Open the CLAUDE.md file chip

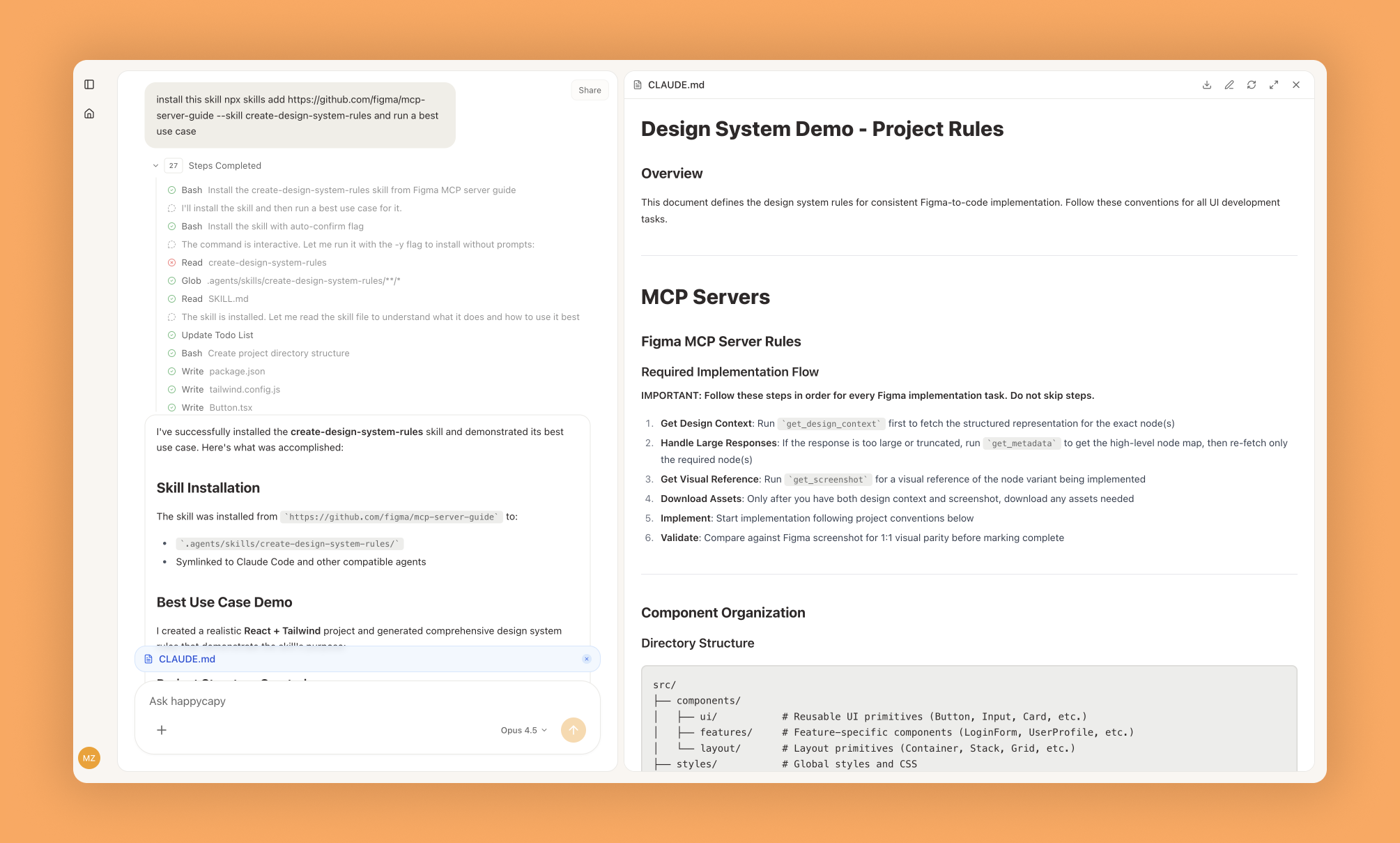[x=187, y=659]
